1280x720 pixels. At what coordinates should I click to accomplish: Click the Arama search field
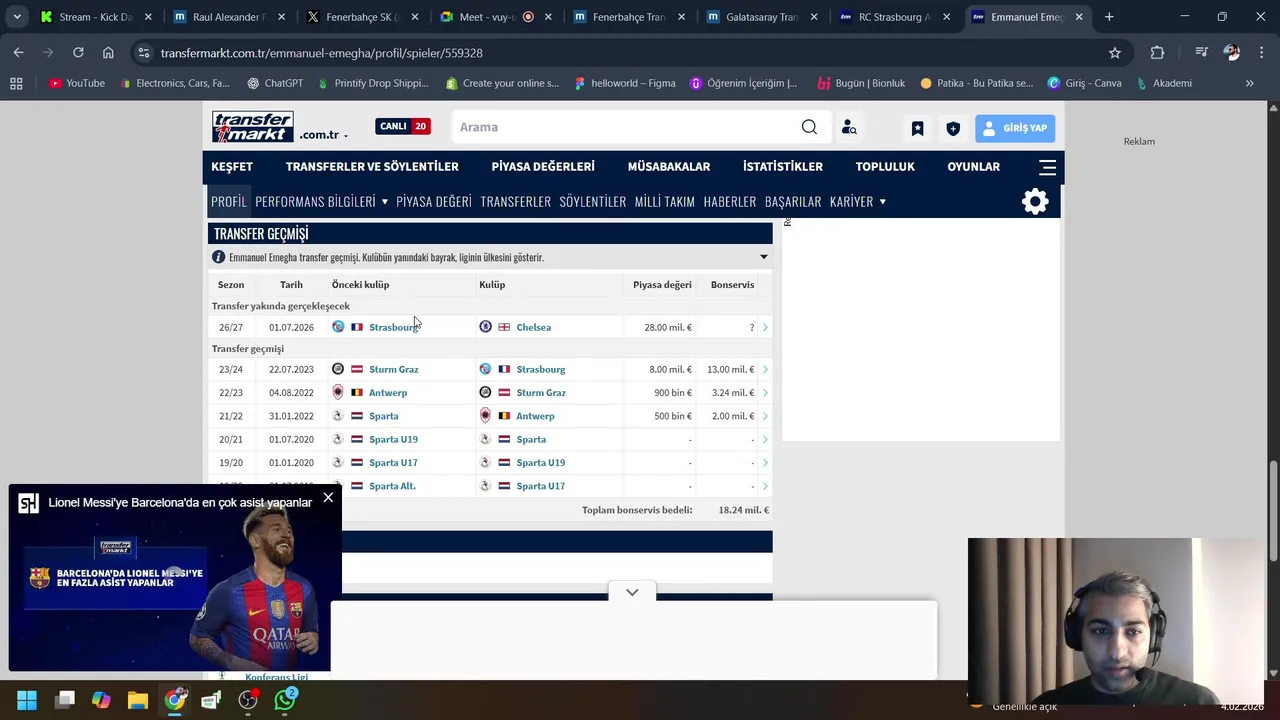pos(625,127)
